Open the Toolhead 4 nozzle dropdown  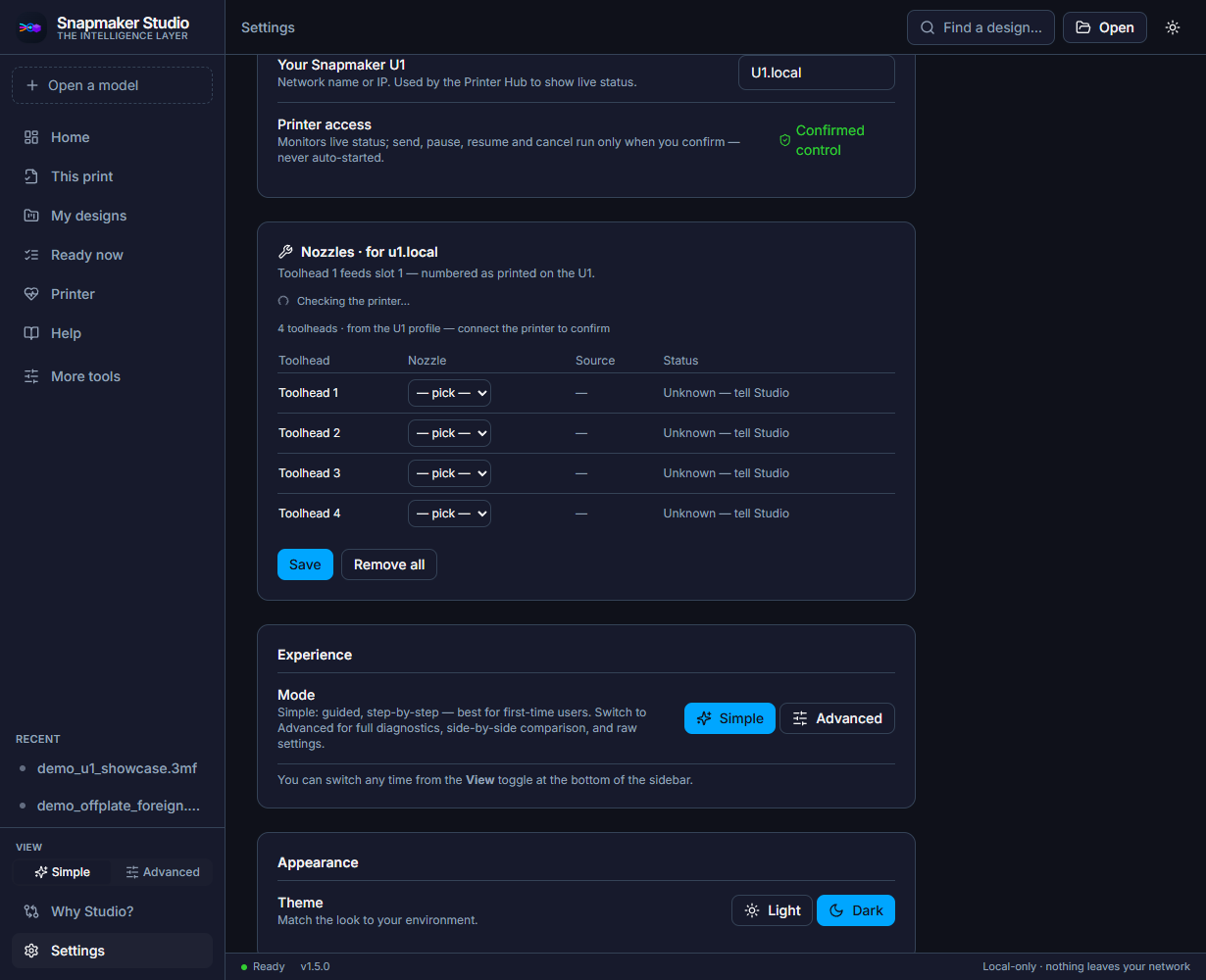pyautogui.click(x=449, y=514)
